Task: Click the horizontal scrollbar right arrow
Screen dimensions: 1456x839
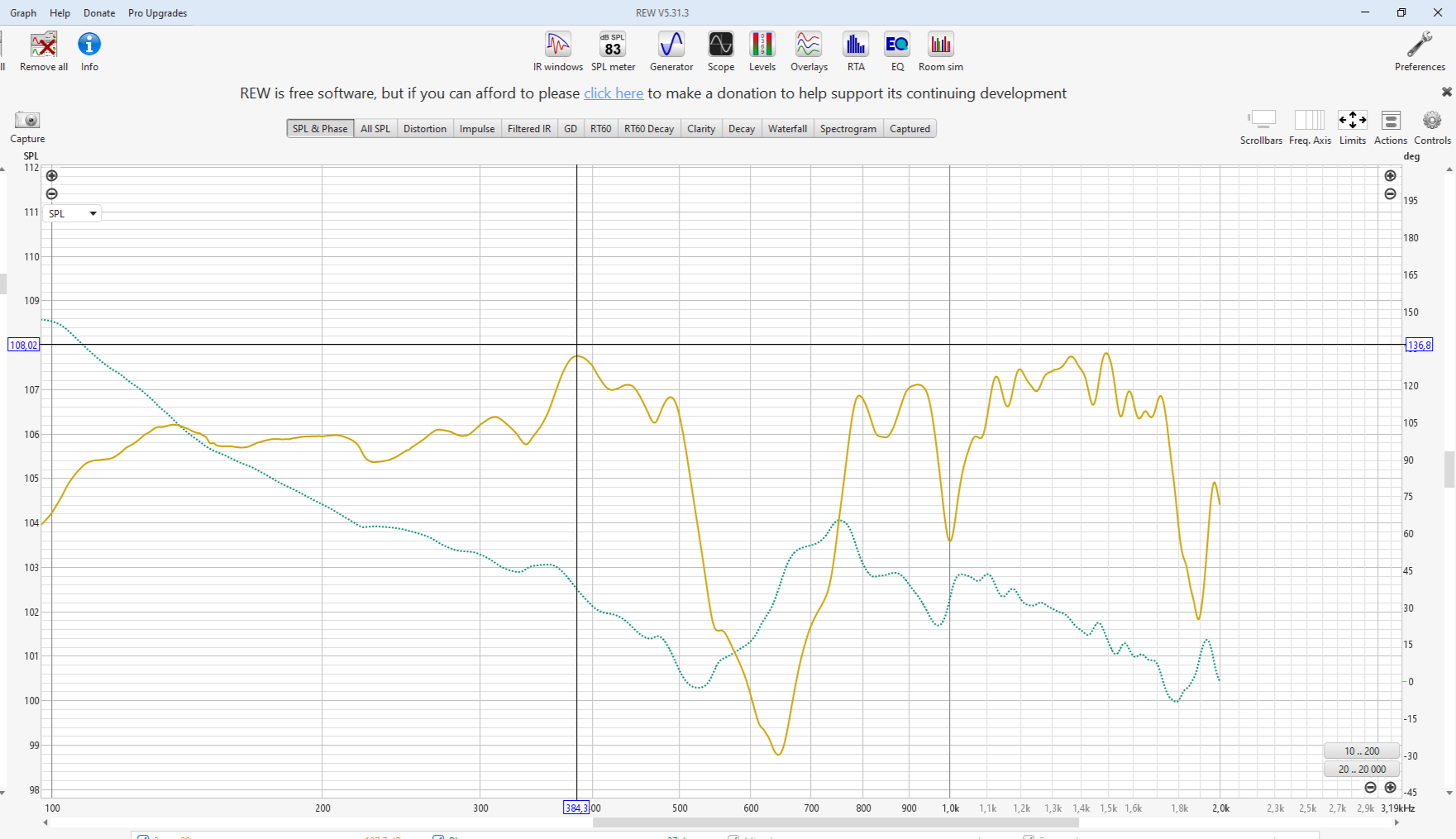Action: click(1397, 822)
